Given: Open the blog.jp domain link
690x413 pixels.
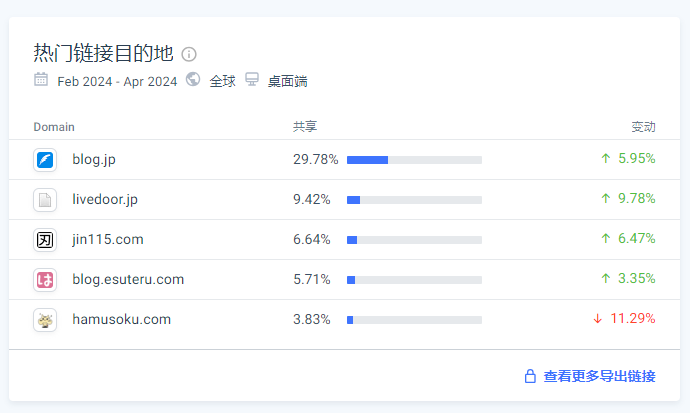Looking at the screenshot, I should point(94,159).
